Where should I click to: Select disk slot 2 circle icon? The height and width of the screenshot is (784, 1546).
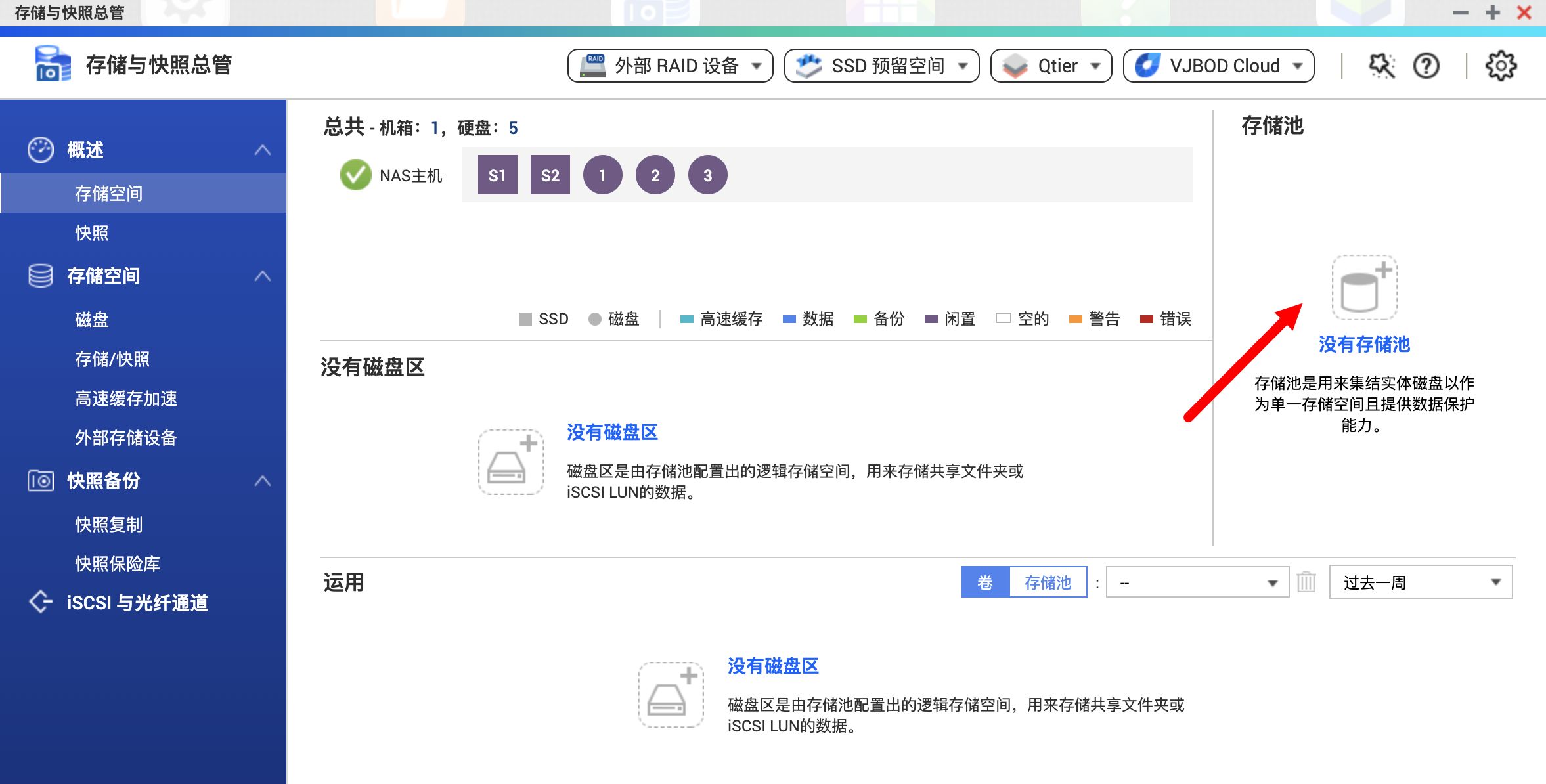click(655, 175)
